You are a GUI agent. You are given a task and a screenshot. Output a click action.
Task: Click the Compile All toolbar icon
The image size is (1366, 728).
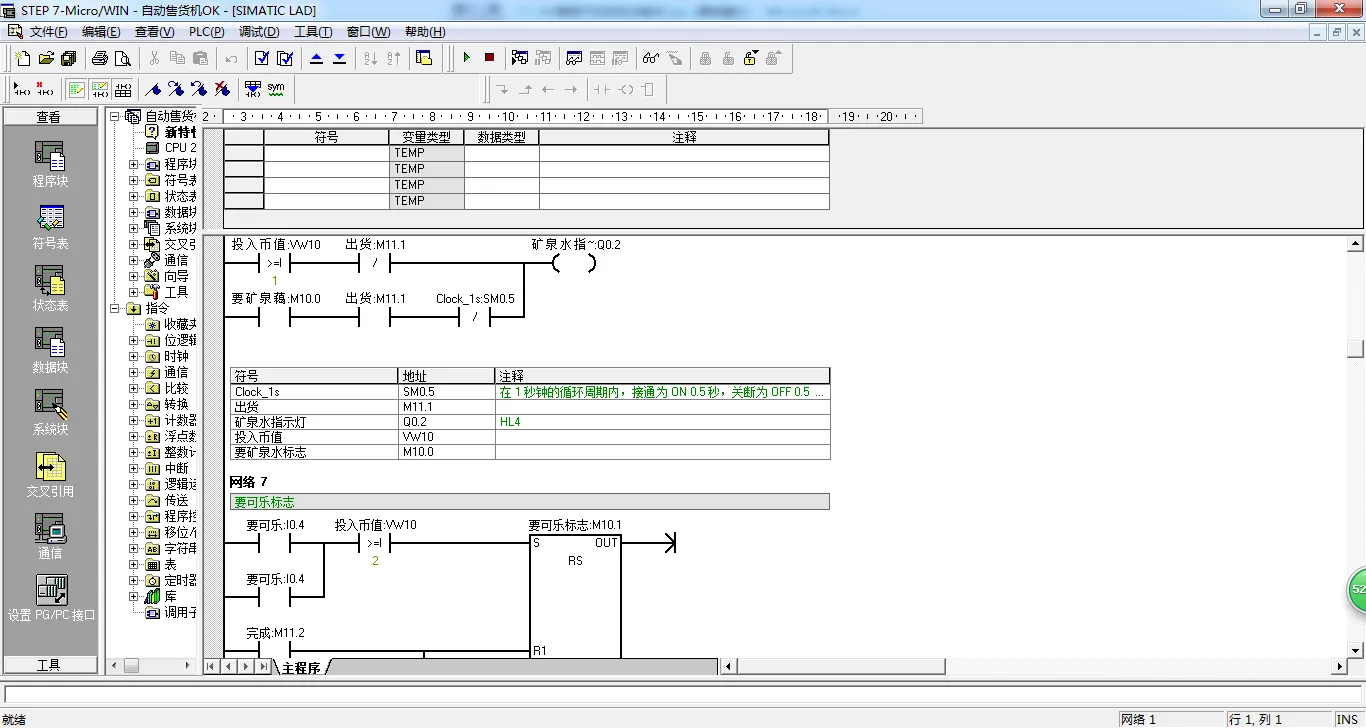285,58
